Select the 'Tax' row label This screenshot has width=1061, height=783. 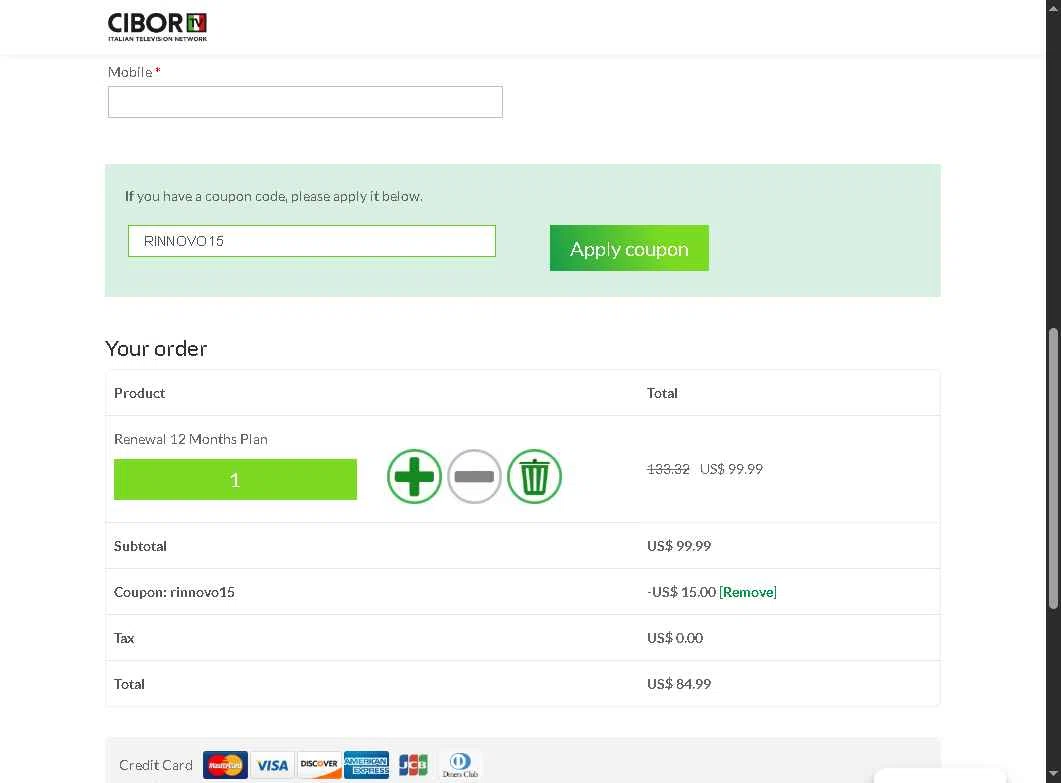coord(124,638)
